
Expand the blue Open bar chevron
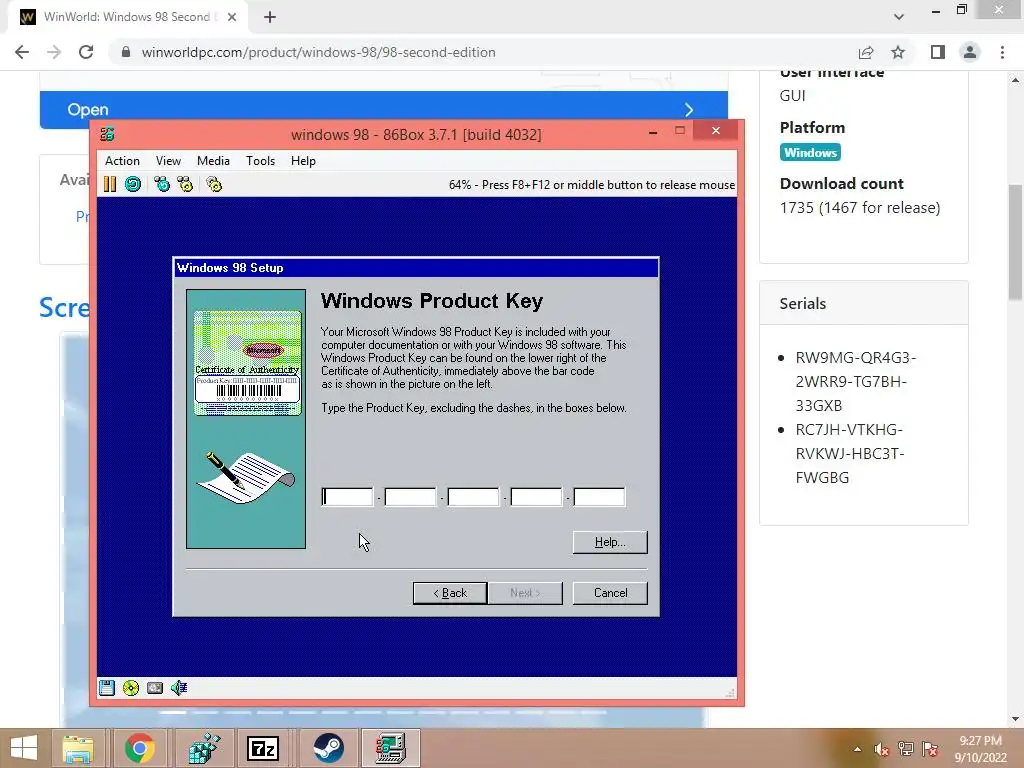689,109
